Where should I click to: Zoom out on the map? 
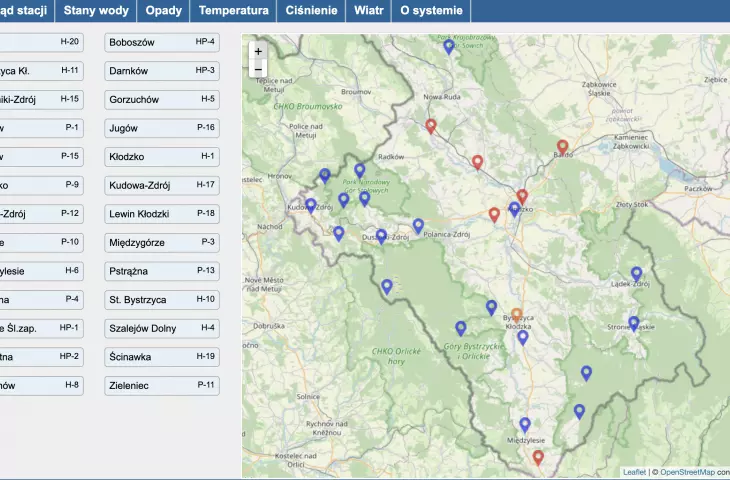coord(258,69)
